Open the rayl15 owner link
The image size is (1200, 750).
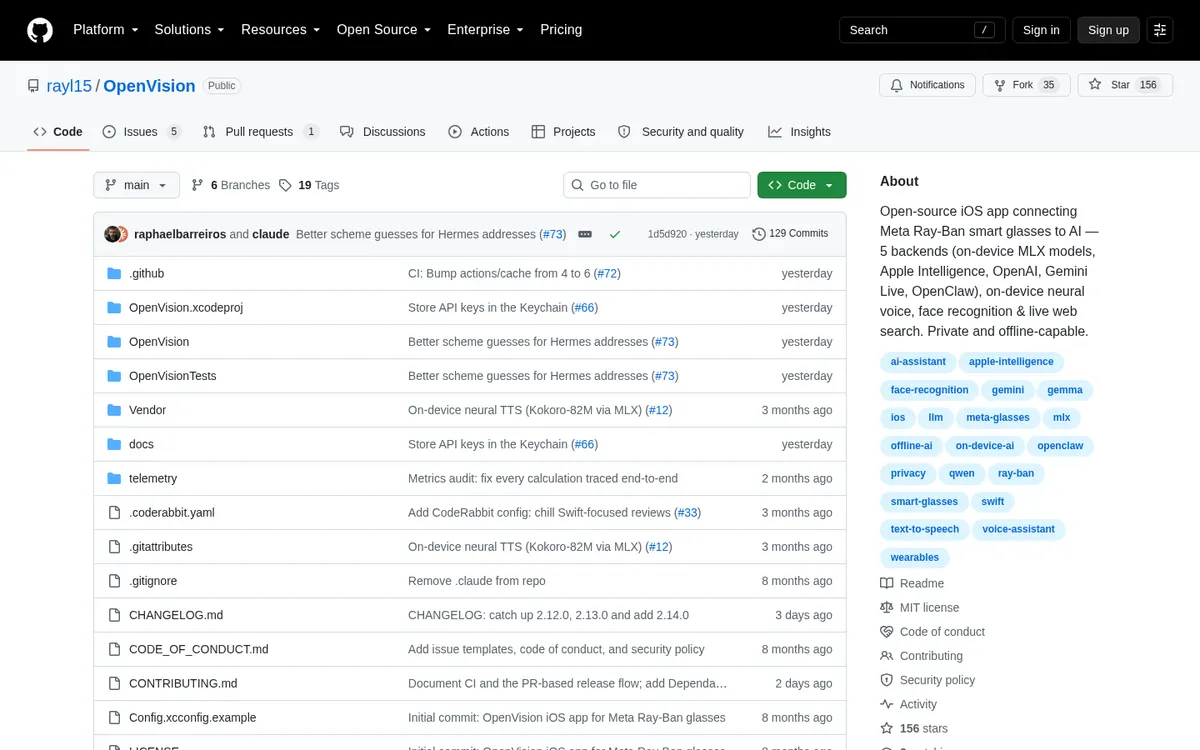point(69,86)
